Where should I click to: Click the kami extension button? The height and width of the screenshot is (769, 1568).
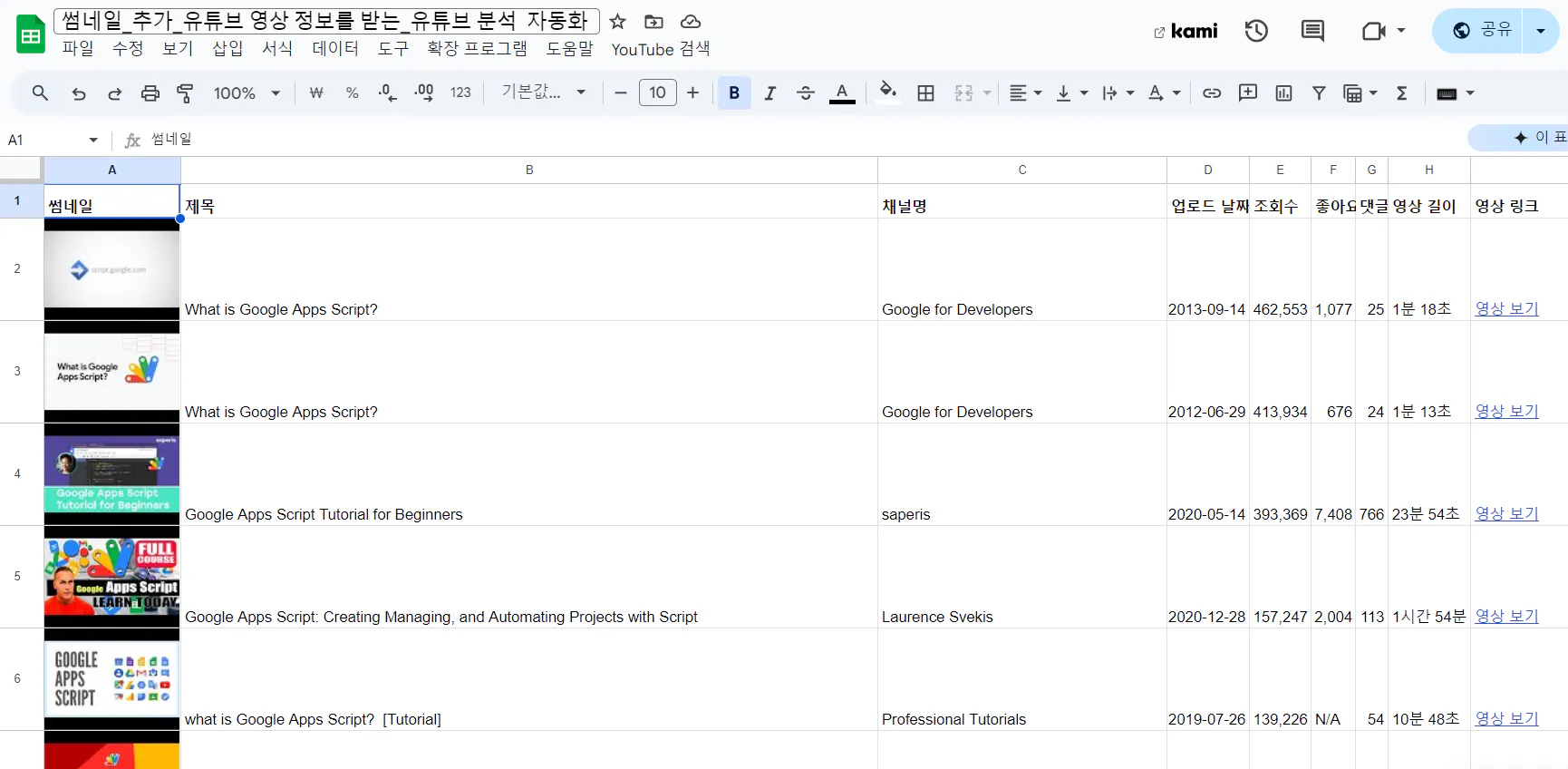point(1186,31)
